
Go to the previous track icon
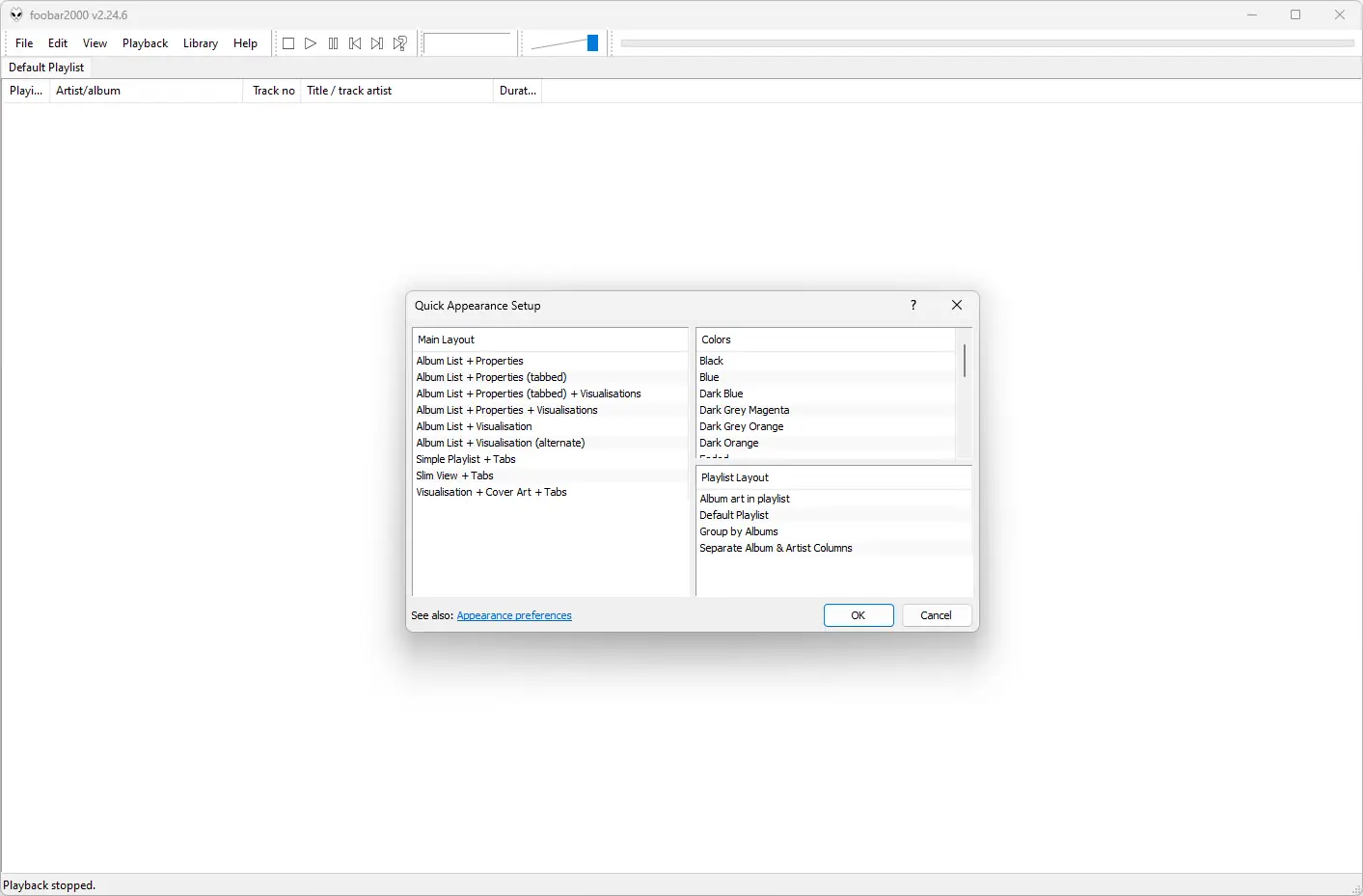[355, 43]
